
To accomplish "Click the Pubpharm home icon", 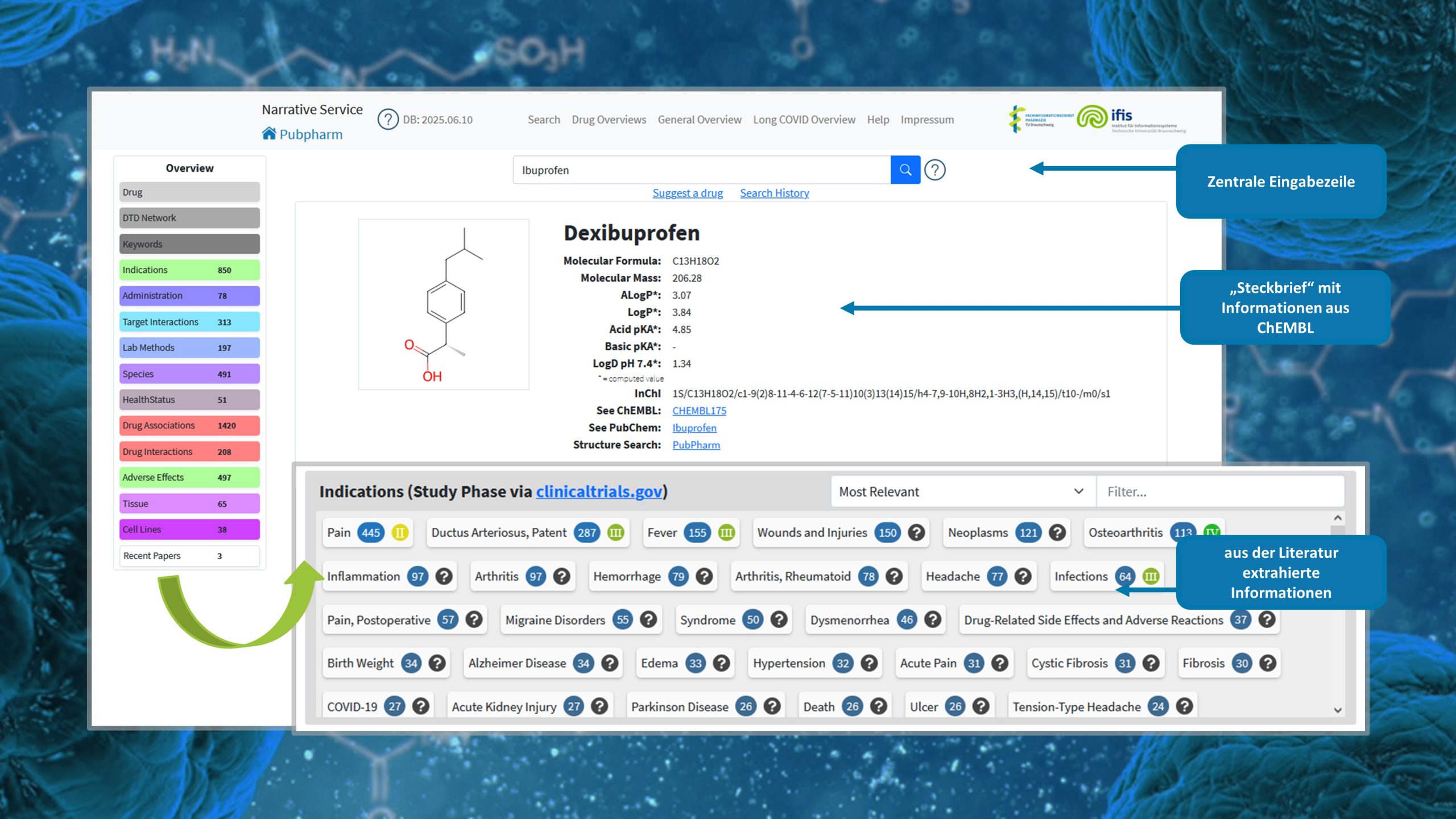I will tap(269, 134).
